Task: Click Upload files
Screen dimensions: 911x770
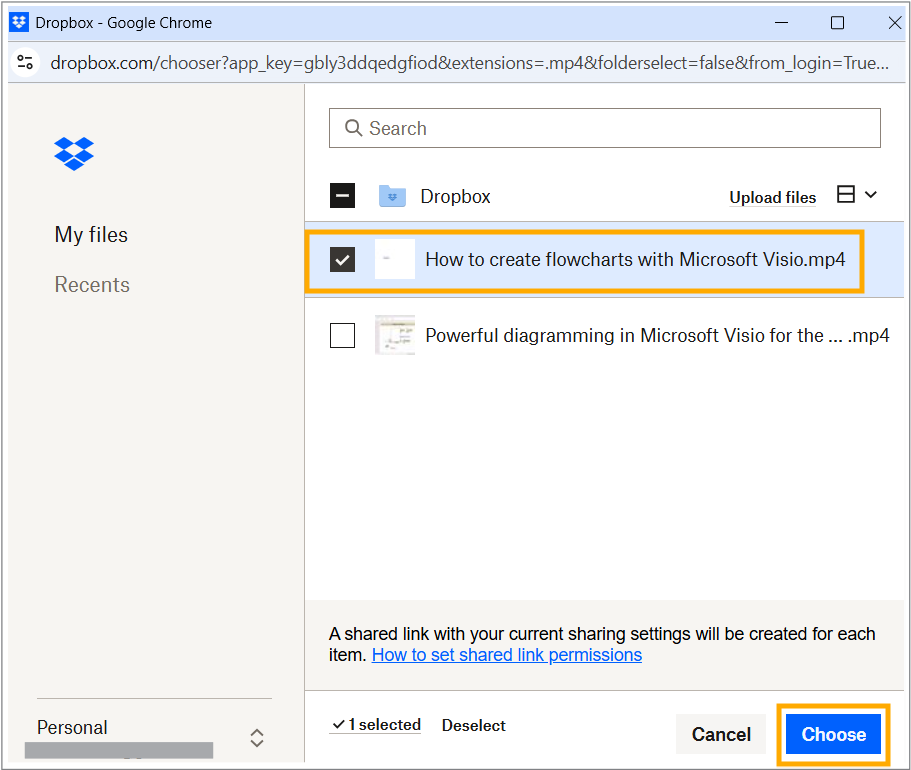Action: coord(772,197)
